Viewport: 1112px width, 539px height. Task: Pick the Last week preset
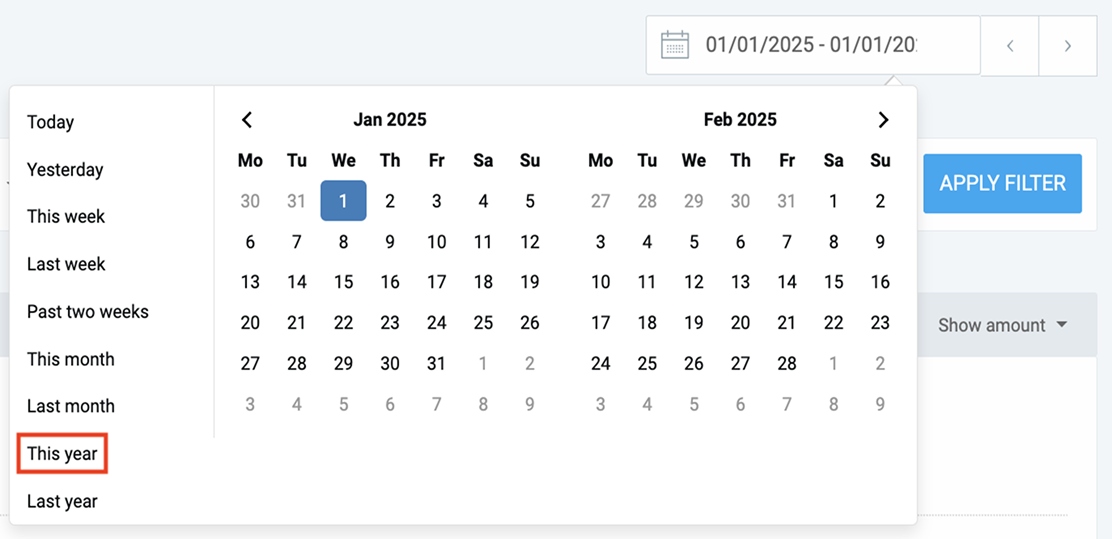pos(66,264)
